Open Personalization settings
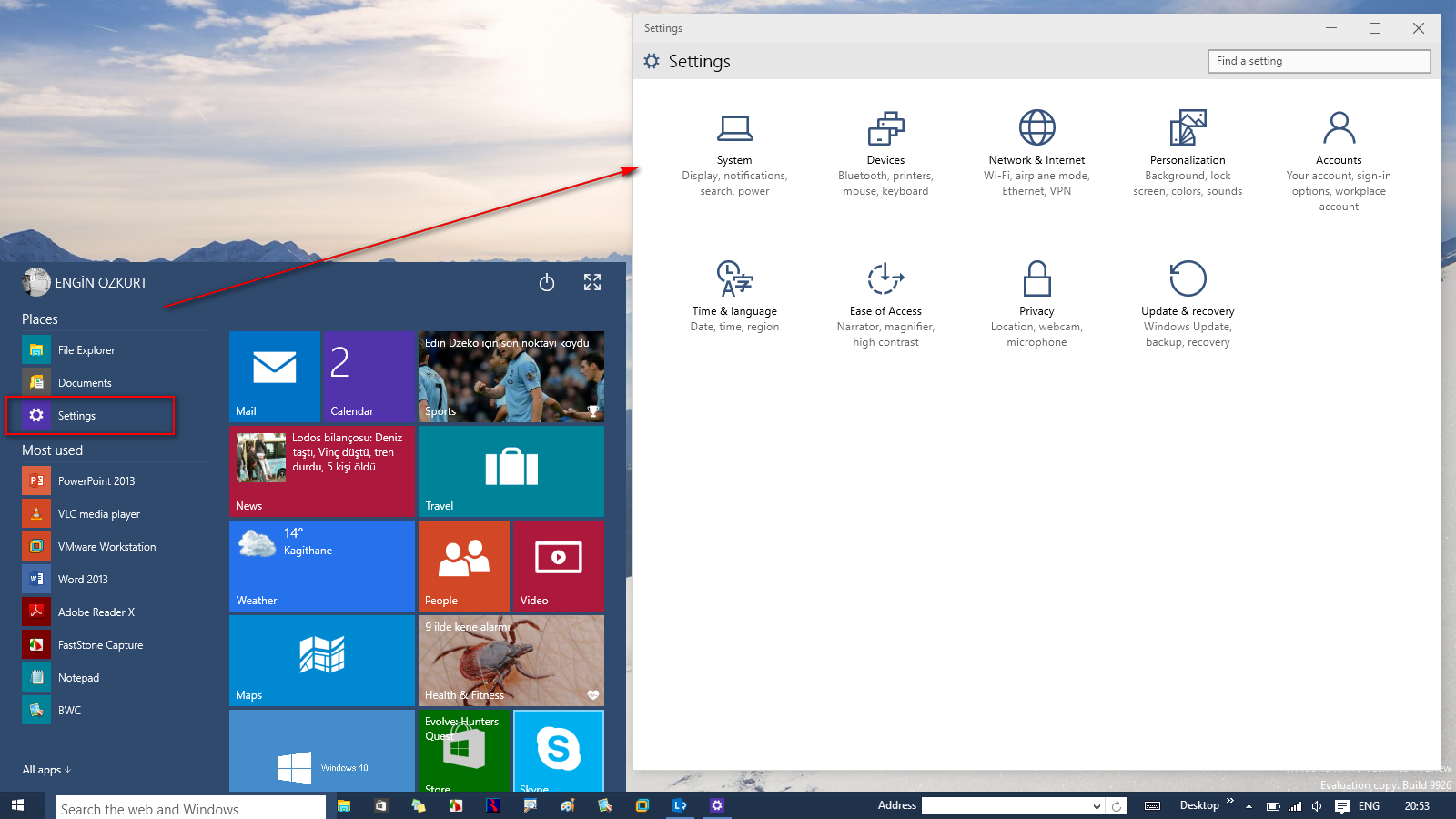This screenshot has width=1456, height=819. 1188,155
